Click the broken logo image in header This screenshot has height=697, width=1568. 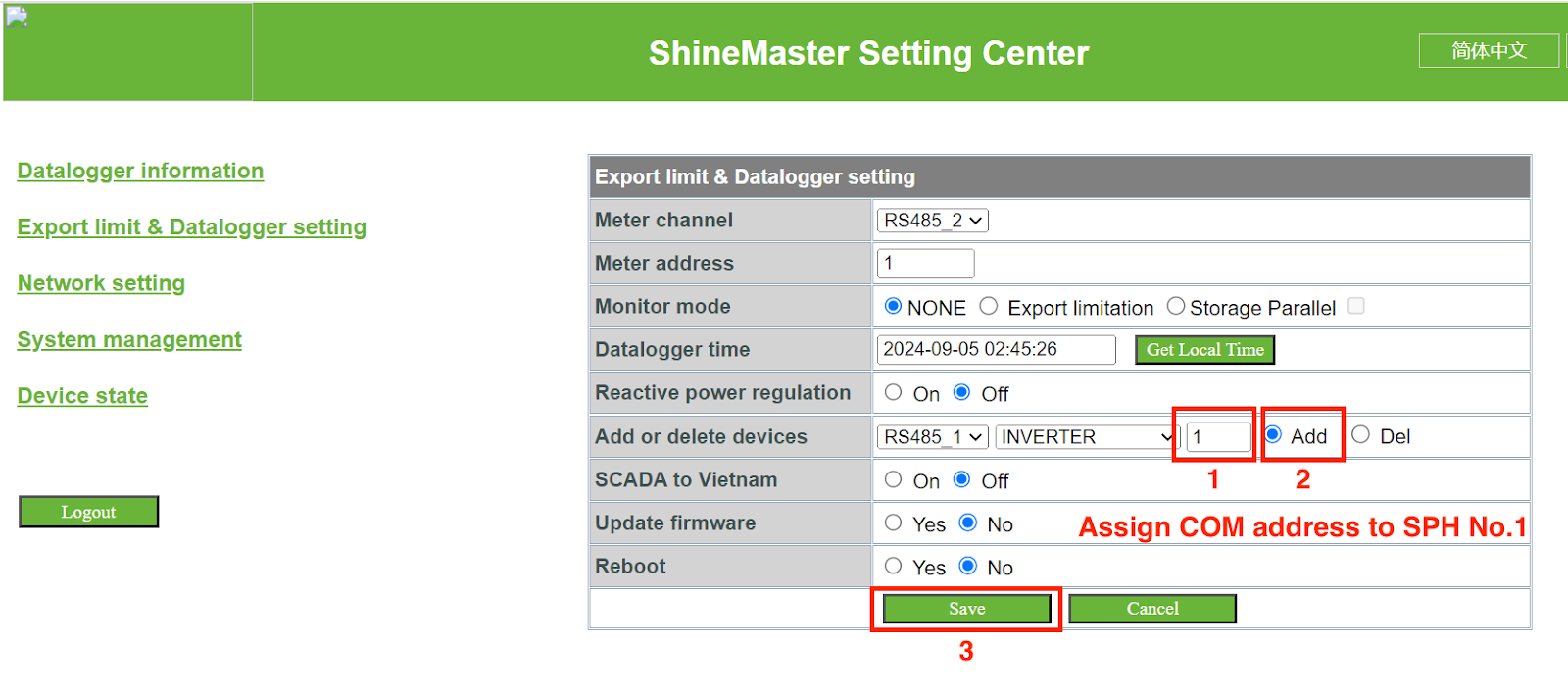18,18
